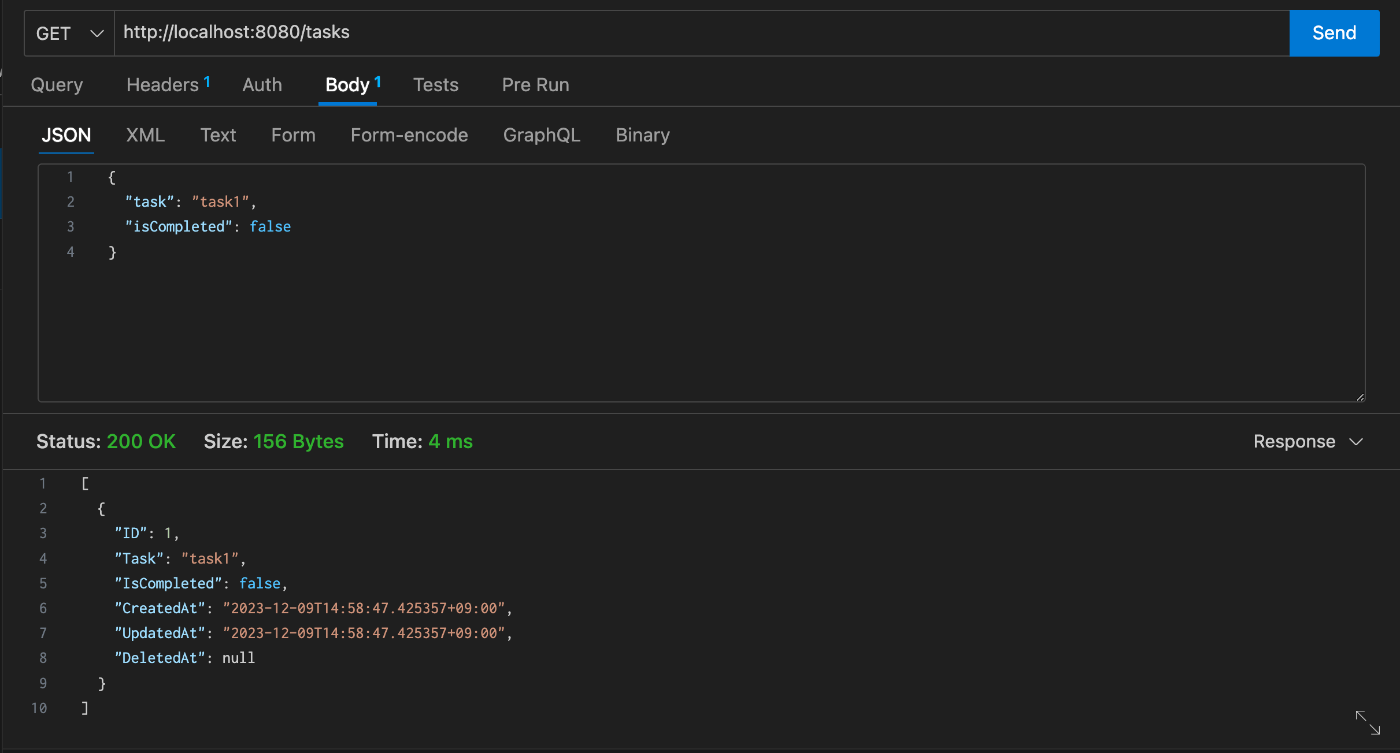Select the Form body type
Image resolution: width=1400 pixels, height=753 pixels.
293,135
